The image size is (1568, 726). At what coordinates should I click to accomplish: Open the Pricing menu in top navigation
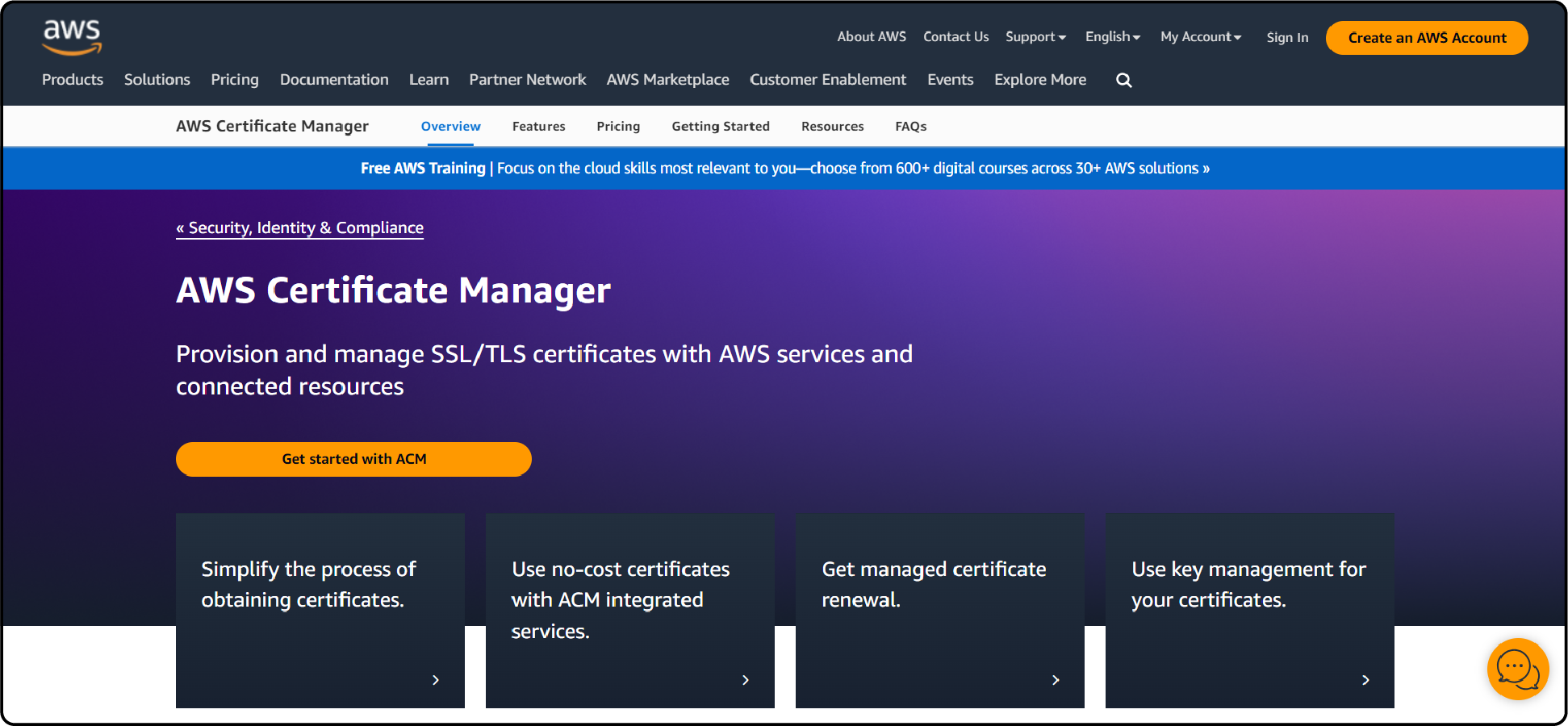click(235, 80)
